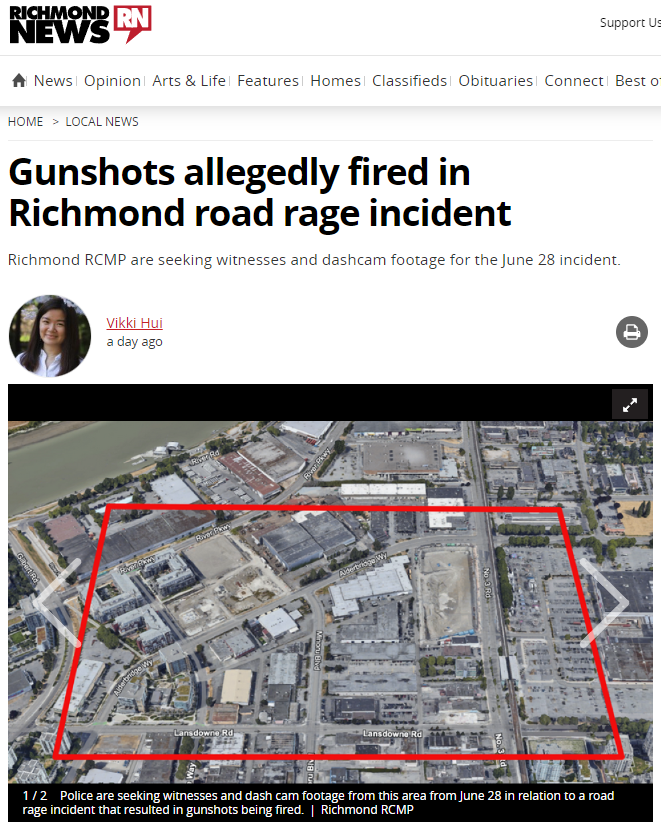The height and width of the screenshot is (833, 661).
Task: Click the LOCAL NEWS breadcrumb link
Action: (x=102, y=122)
